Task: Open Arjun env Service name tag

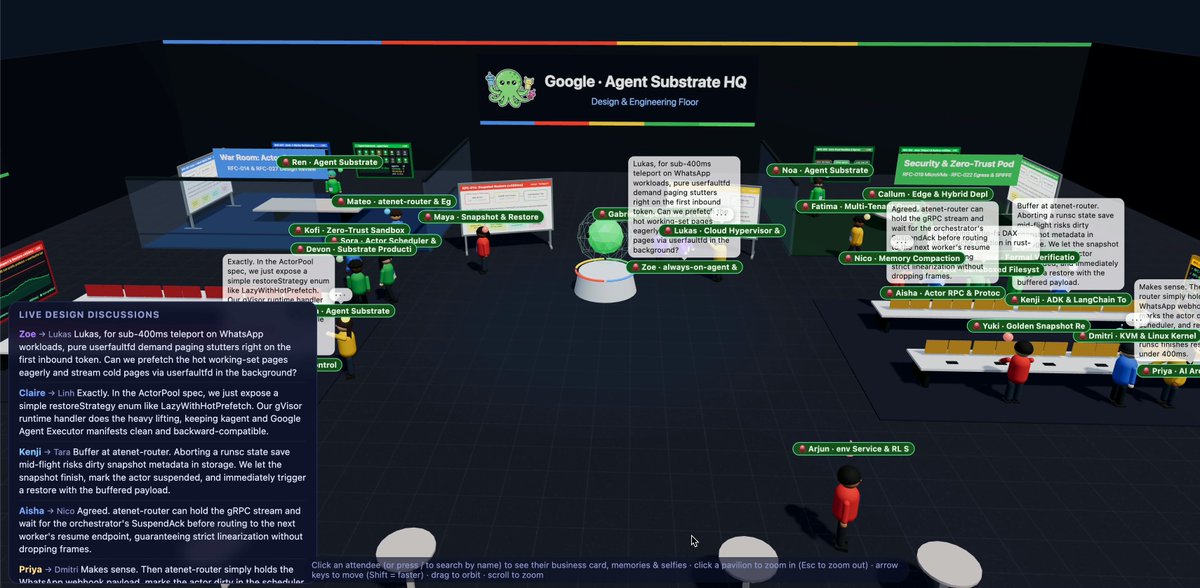Action: pos(855,449)
